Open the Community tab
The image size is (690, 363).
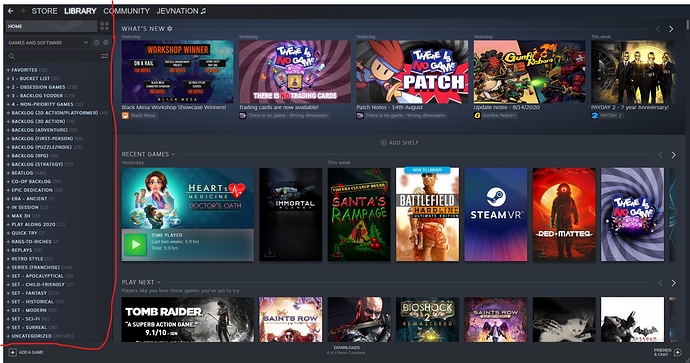(x=127, y=11)
